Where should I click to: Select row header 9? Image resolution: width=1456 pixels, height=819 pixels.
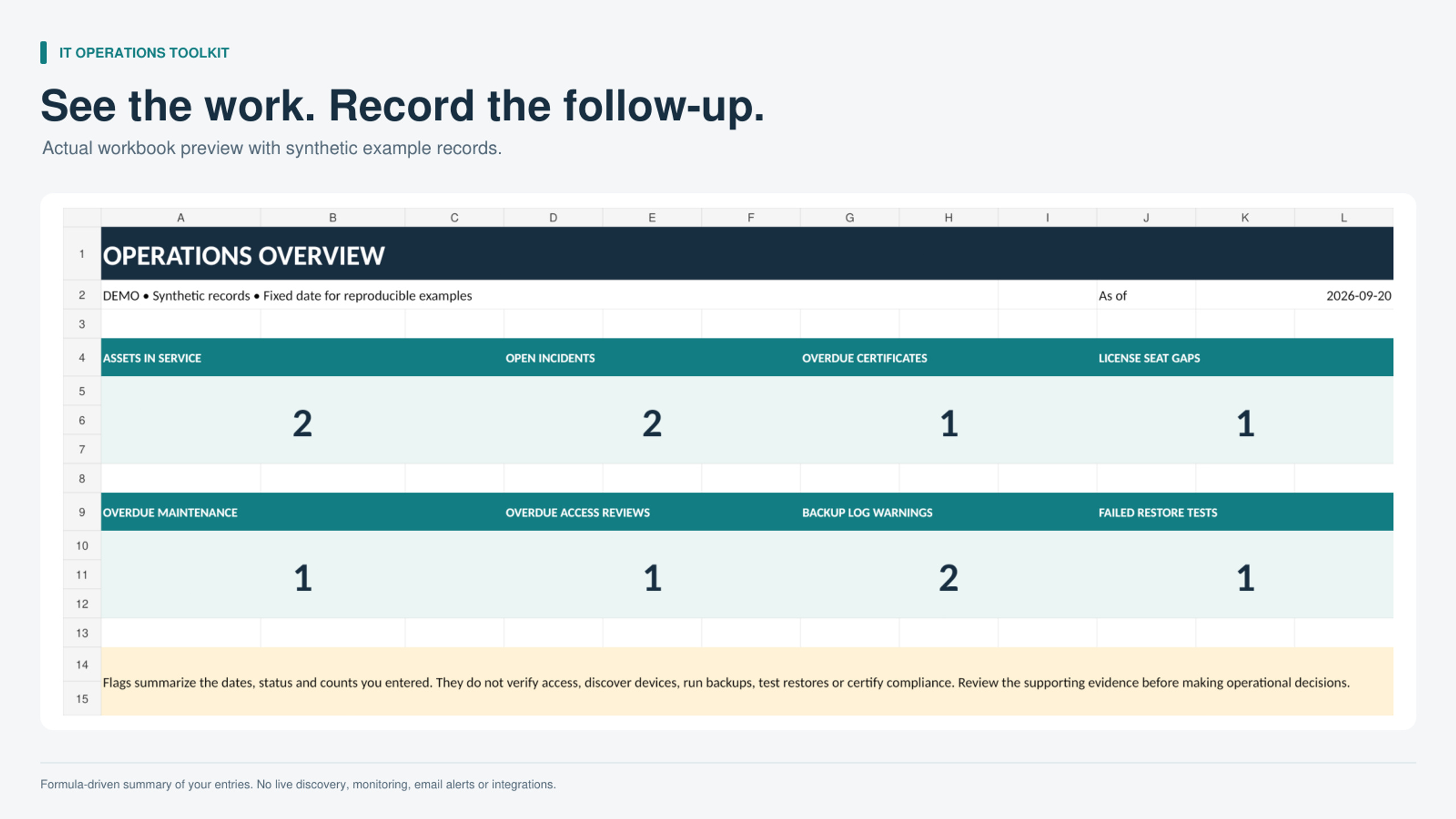tap(82, 512)
